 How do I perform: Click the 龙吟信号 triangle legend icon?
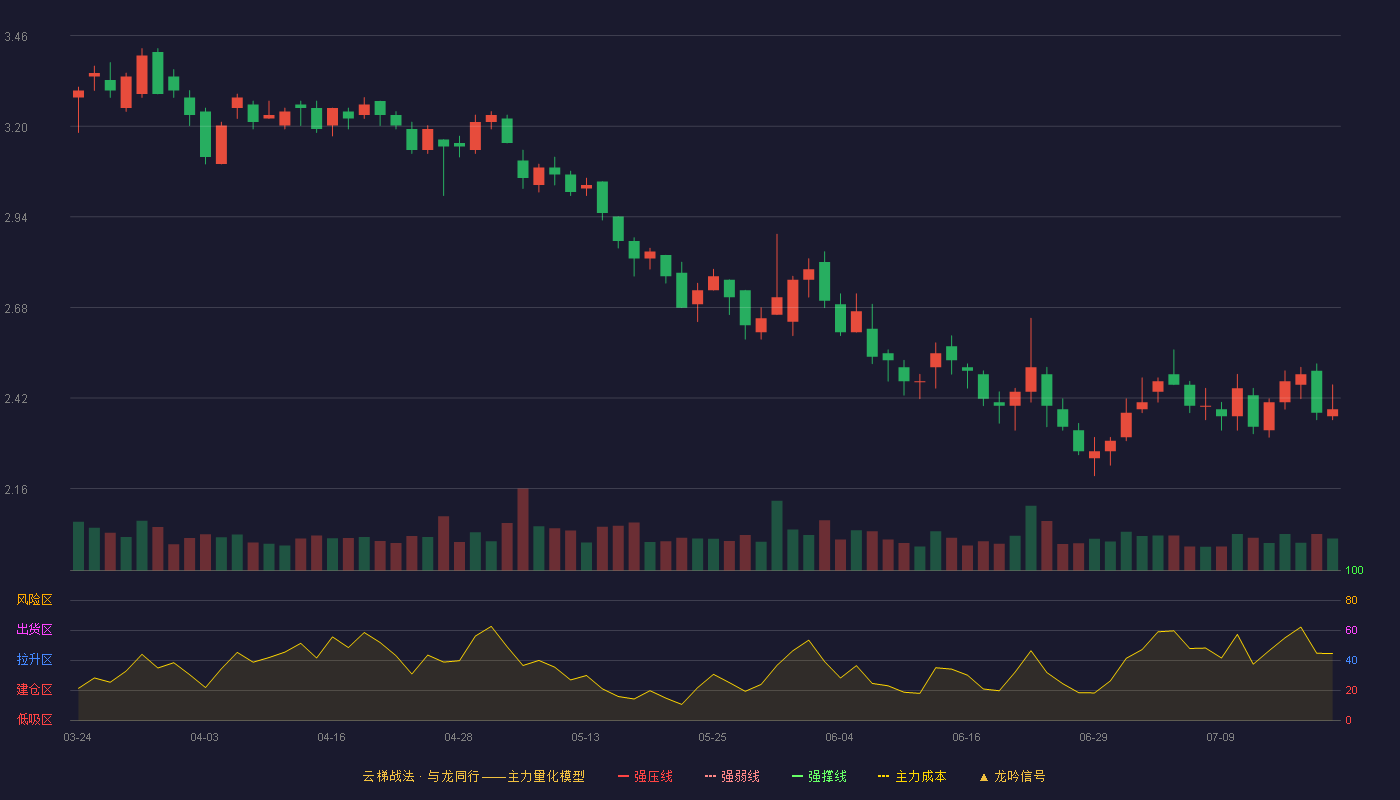point(983,777)
